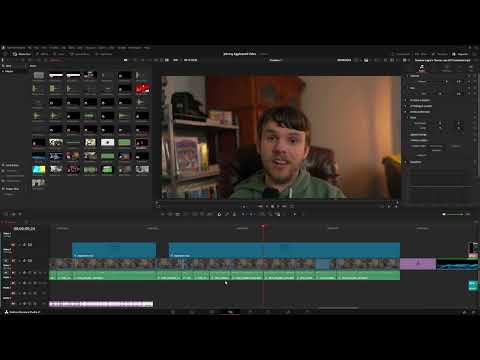Click the play forward button under viewer
The width and height of the screenshot is (480, 360).
click(x=279, y=206)
